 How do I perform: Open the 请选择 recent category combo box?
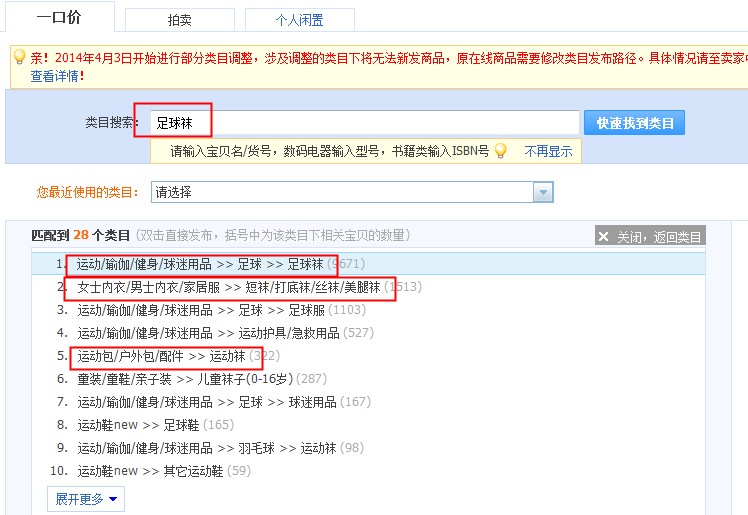[x=352, y=192]
